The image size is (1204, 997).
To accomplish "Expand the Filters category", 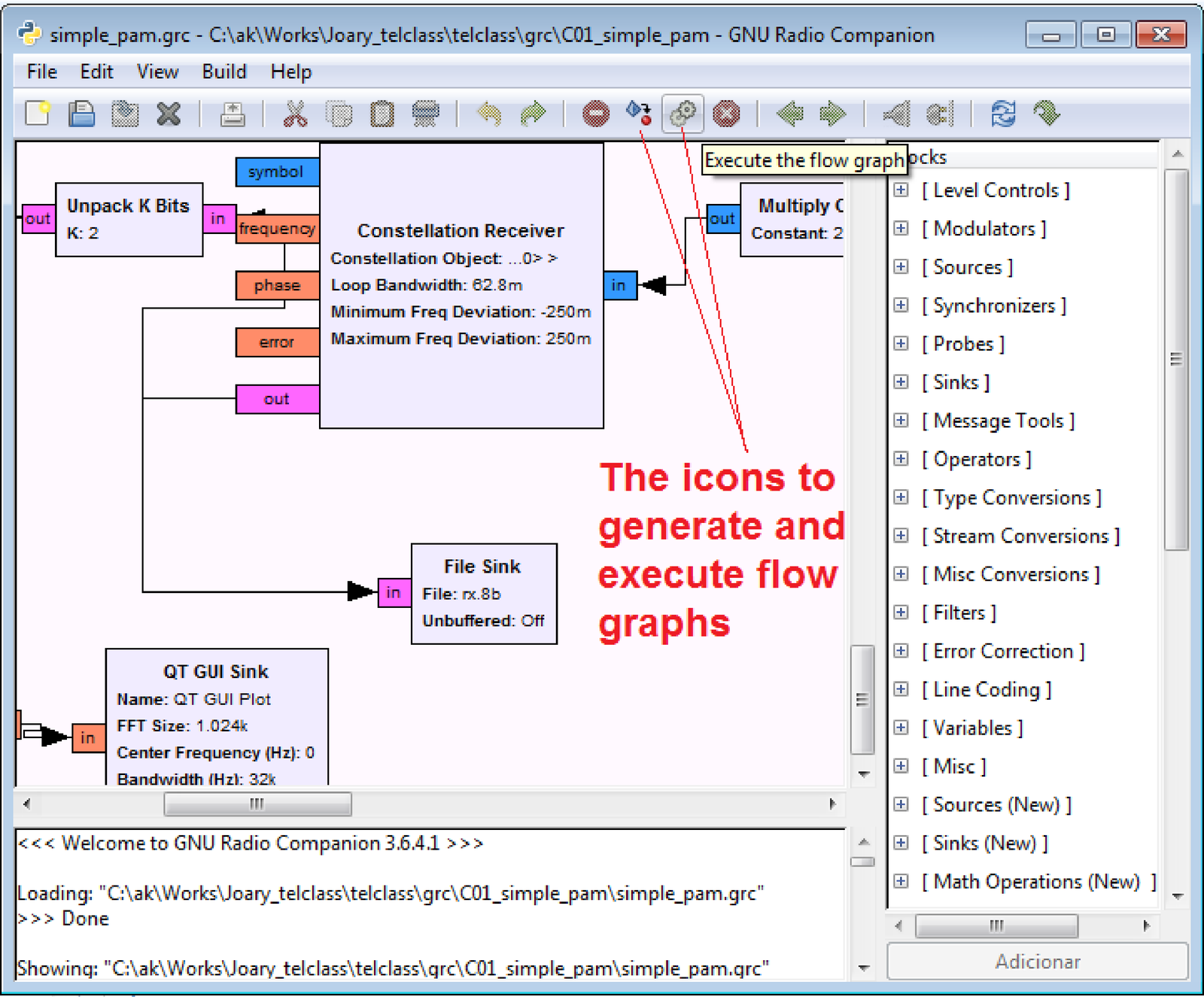I will point(901,612).
